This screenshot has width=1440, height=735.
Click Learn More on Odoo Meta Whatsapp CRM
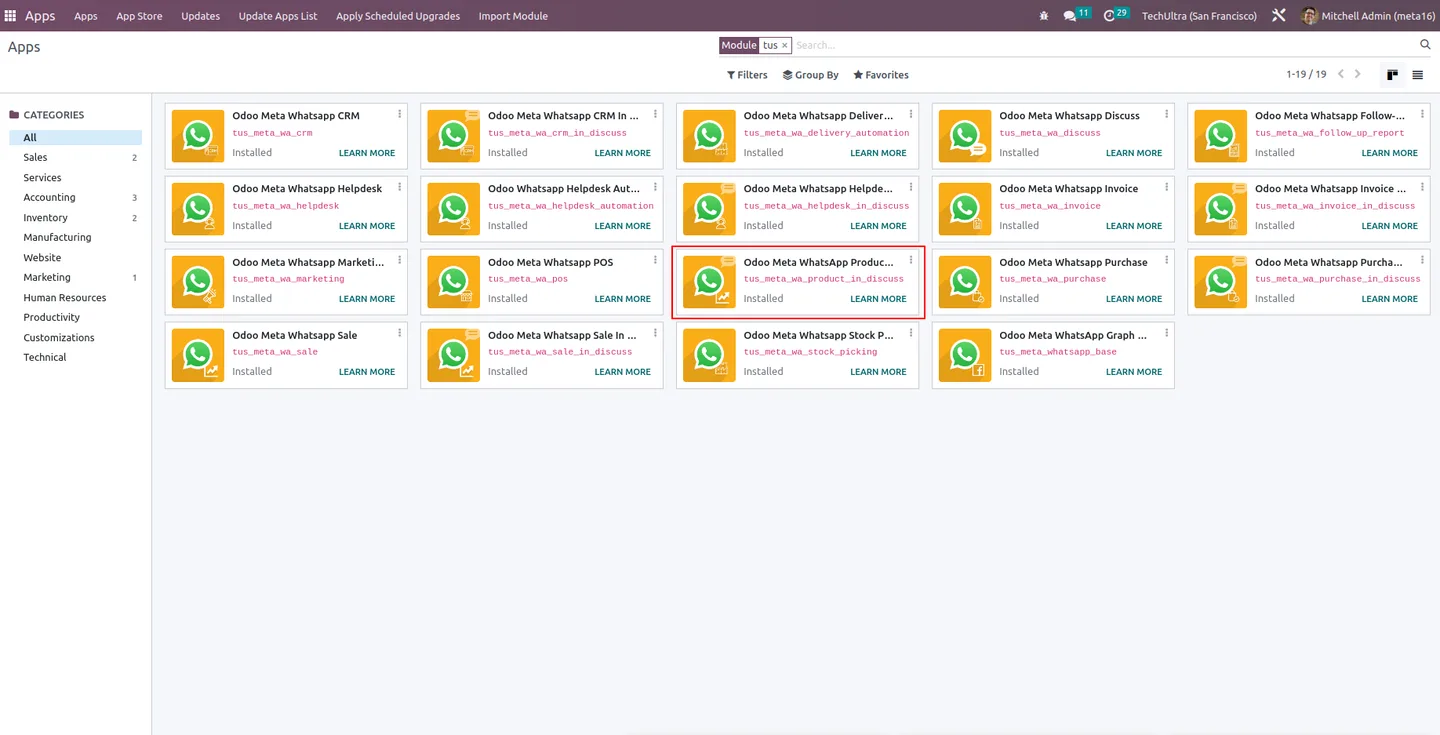click(x=367, y=153)
